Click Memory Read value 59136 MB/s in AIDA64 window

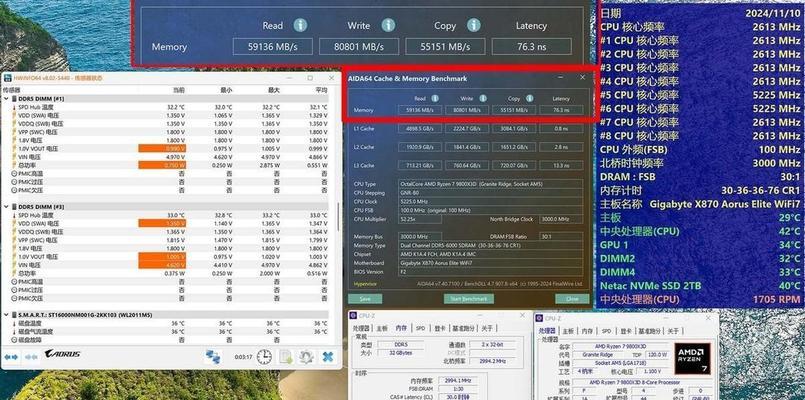(x=419, y=110)
